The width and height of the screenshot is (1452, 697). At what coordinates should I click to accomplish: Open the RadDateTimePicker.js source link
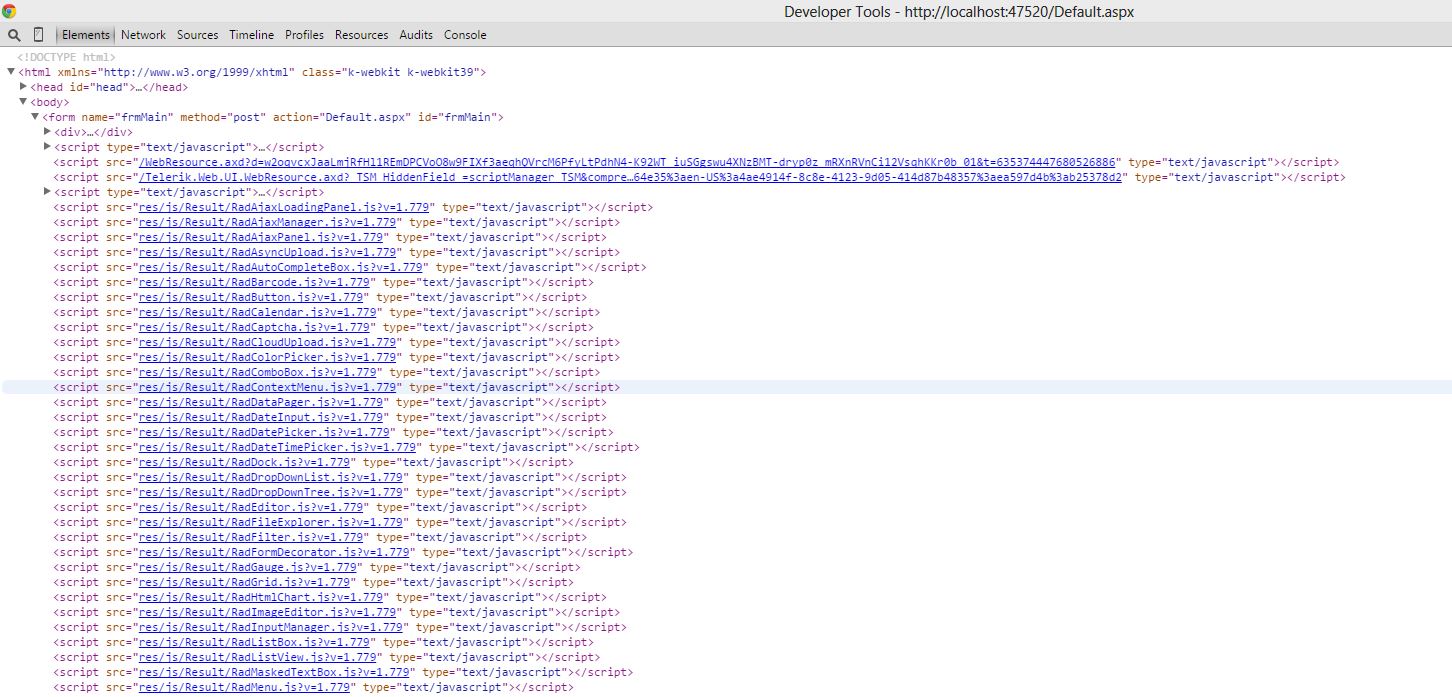279,447
